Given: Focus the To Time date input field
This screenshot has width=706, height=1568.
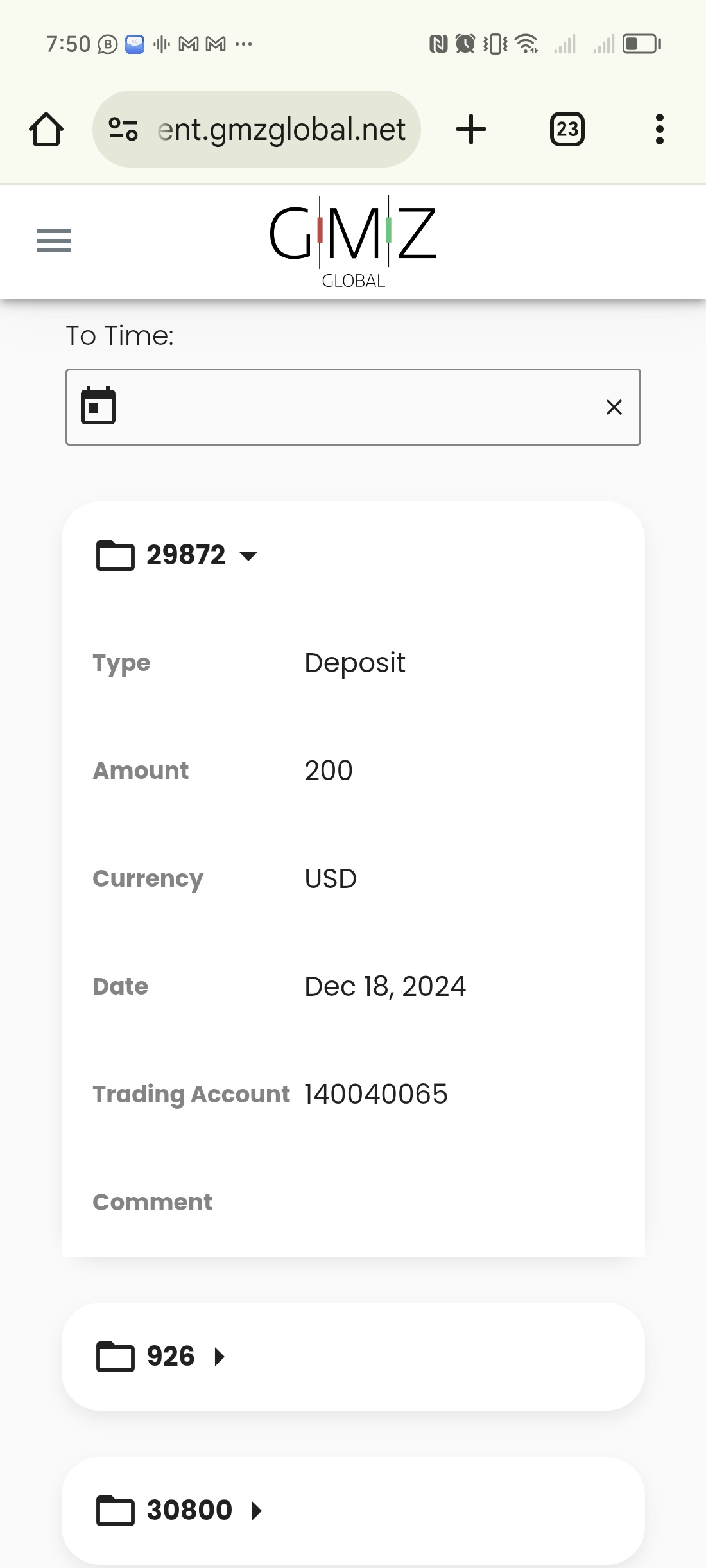Looking at the screenshot, I should [353, 407].
